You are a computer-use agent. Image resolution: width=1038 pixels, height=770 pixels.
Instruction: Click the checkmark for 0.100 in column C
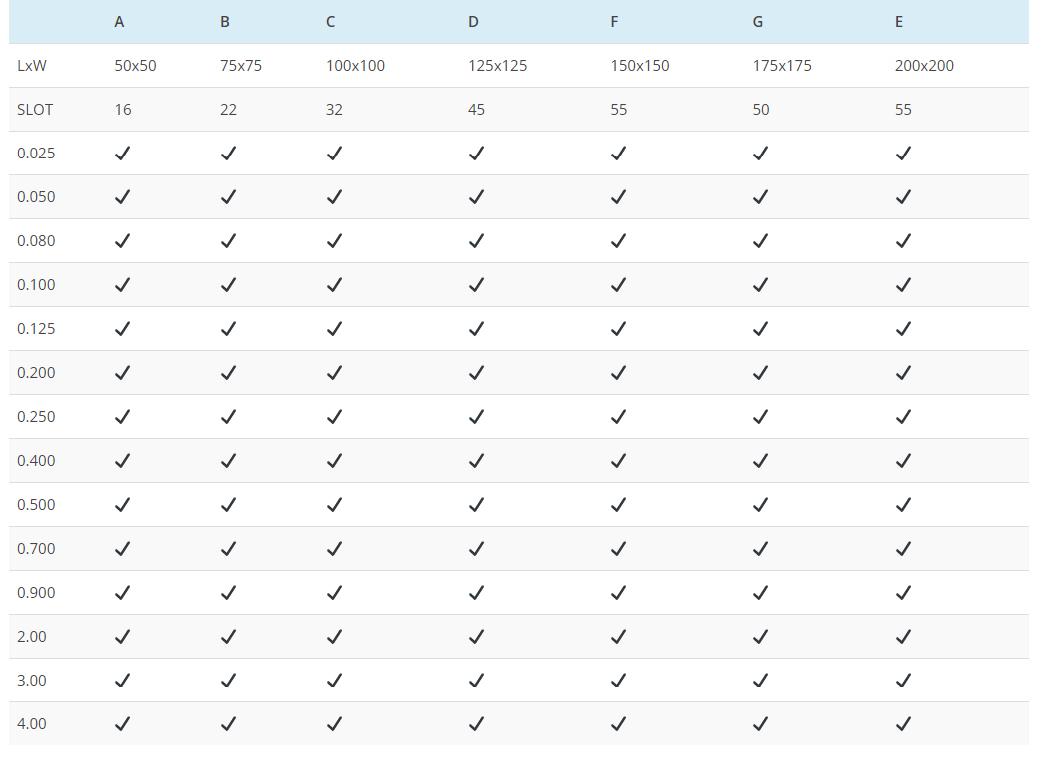pos(334,285)
